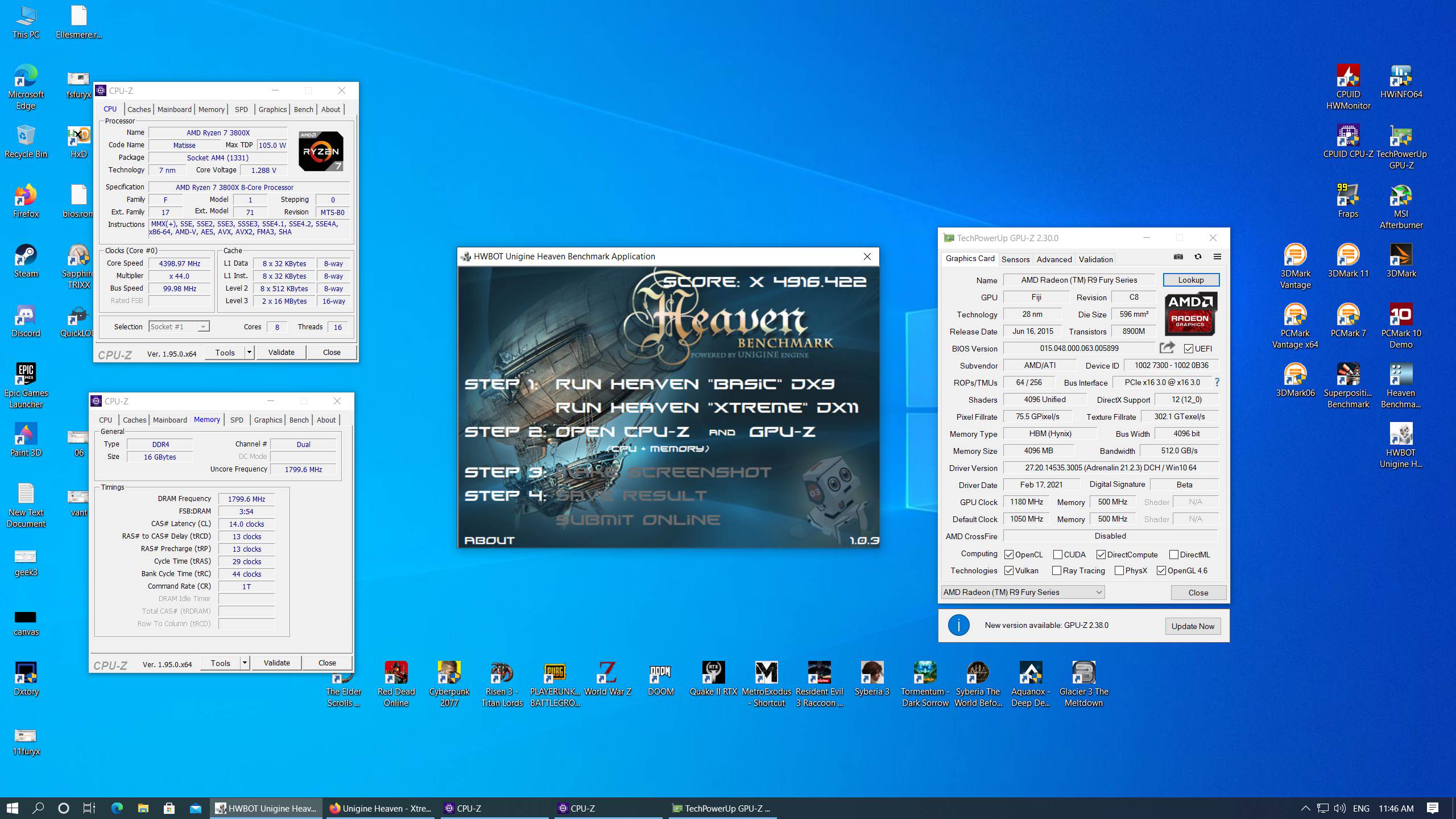
Task: Switch to Unigine Heaven Firefox taskbar item
Action: pos(380,808)
